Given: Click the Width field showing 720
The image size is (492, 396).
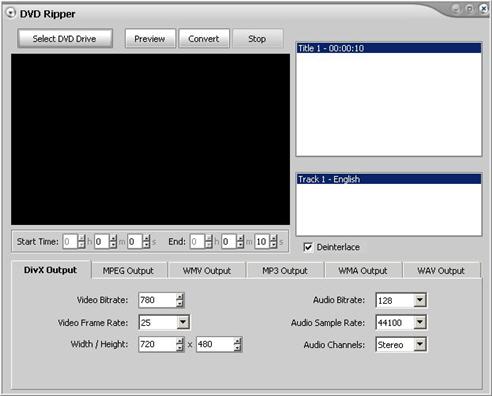Looking at the screenshot, I should point(157,344).
